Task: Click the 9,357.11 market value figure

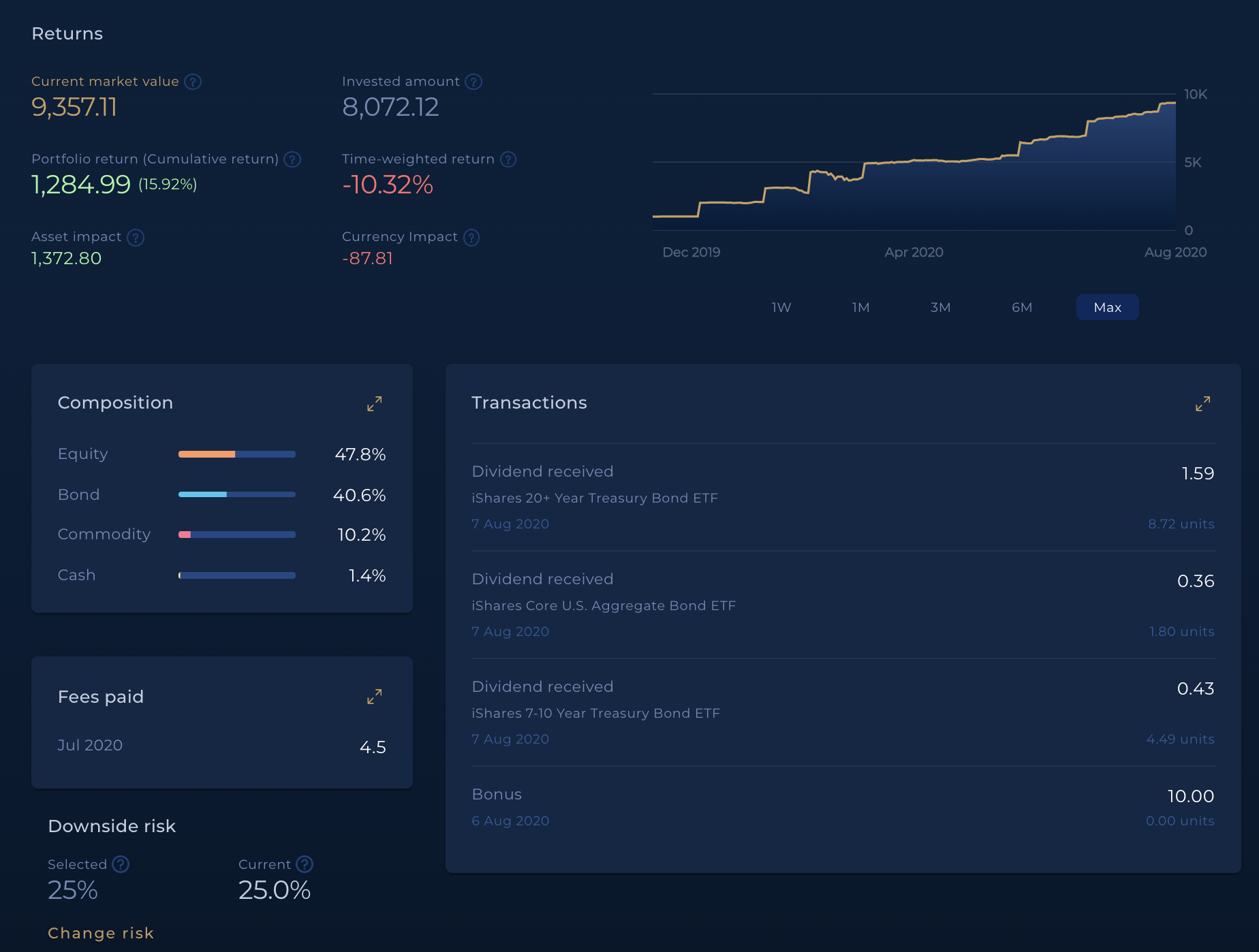Action: tap(74, 107)
